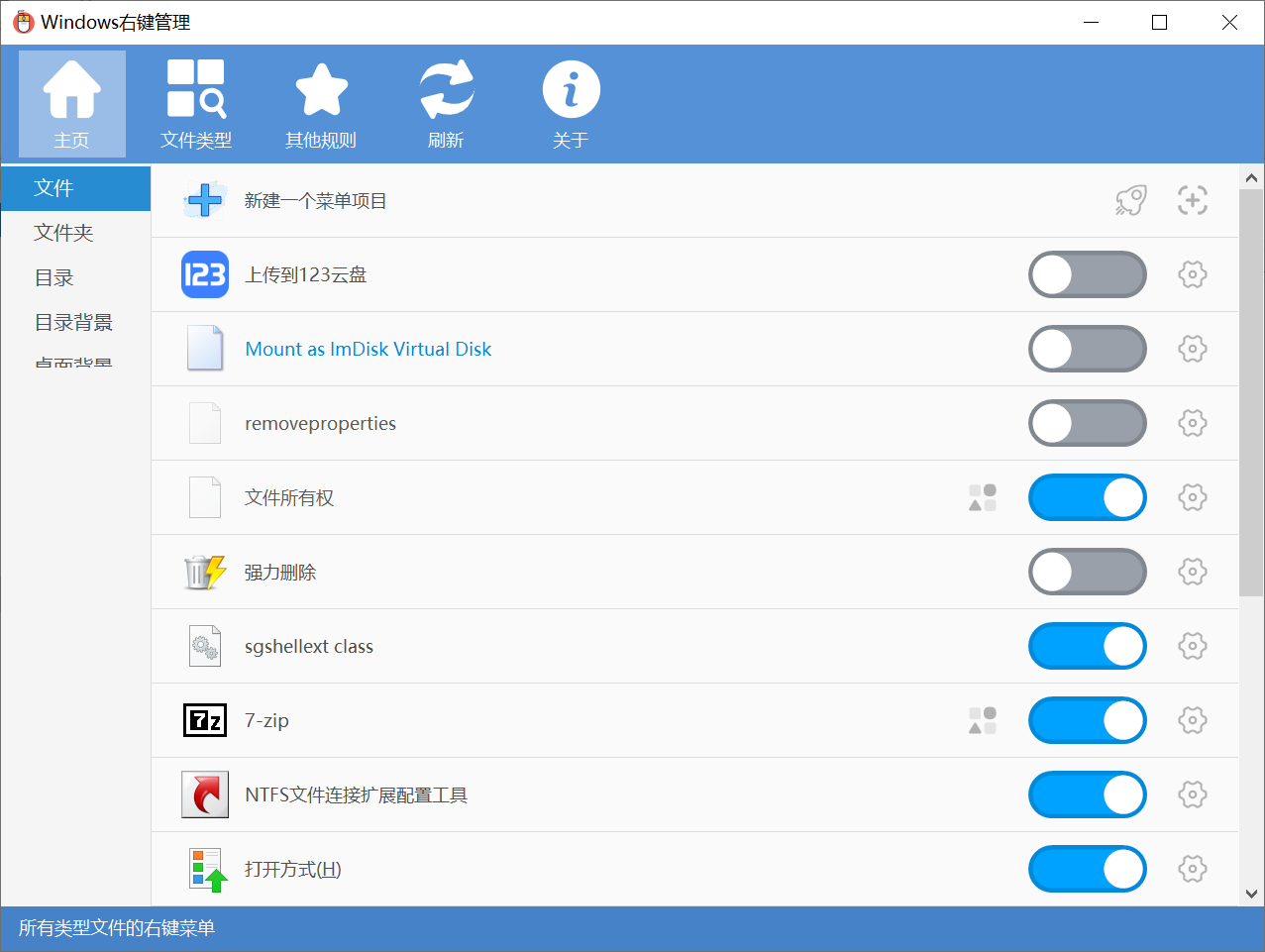Click the 7z logo icon
This screenshot has width=1265, height=952.
[x=205, y=720]
